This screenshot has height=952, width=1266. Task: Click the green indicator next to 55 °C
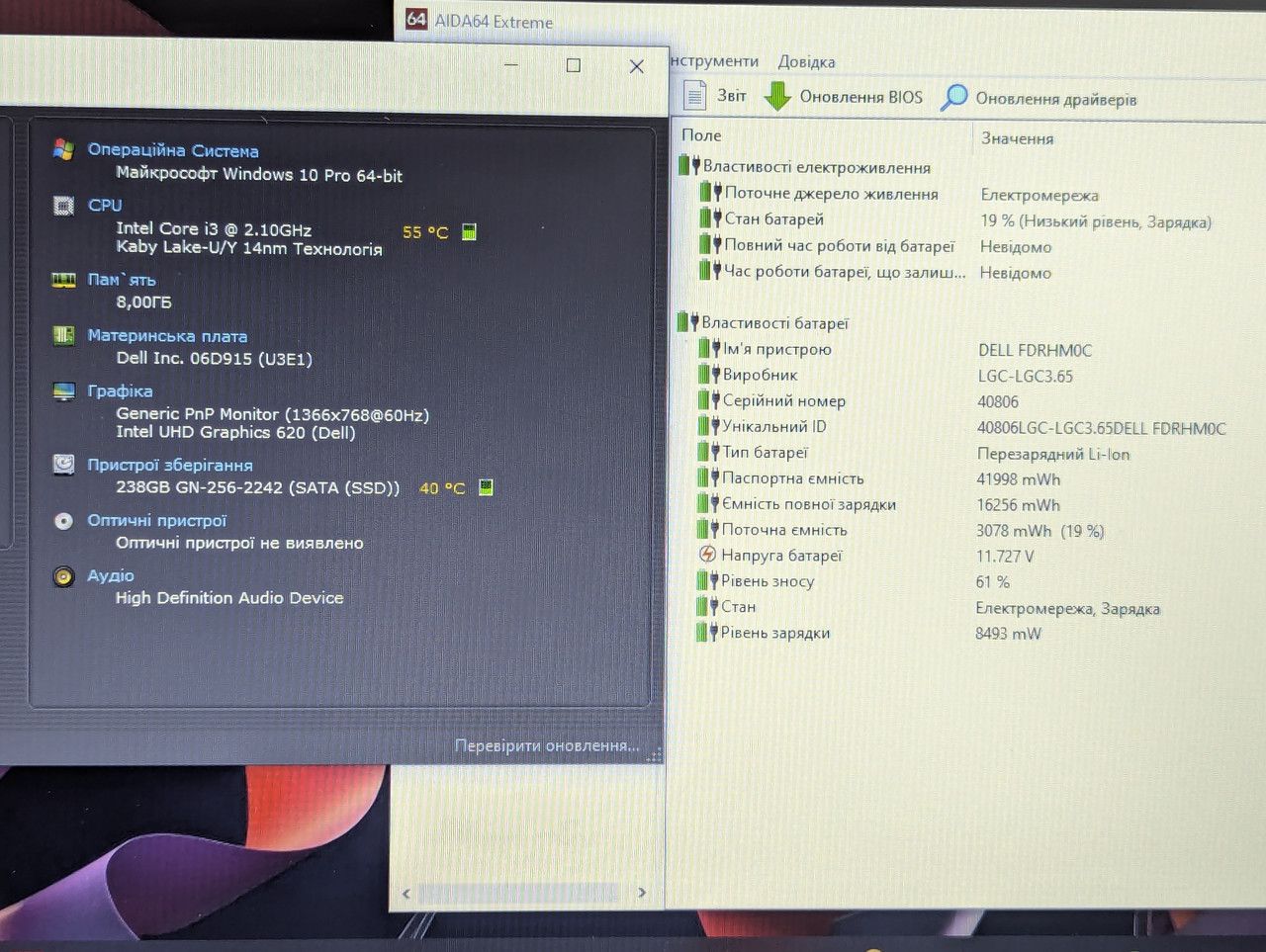[469, 231]
